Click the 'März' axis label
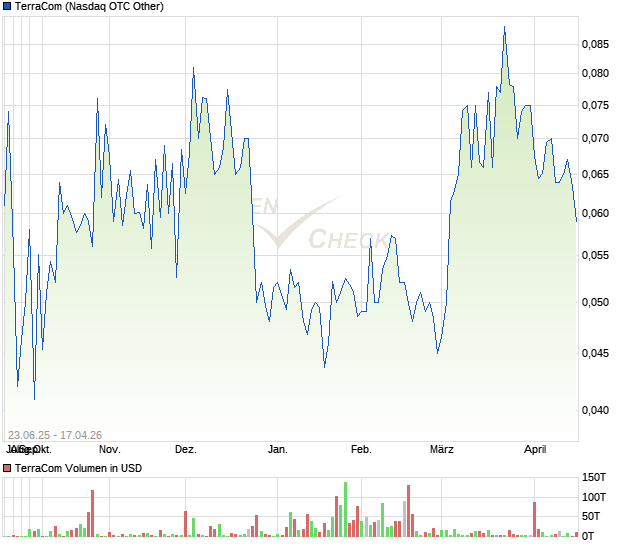Screen dimensions: 620x546 tap(442, 450)
